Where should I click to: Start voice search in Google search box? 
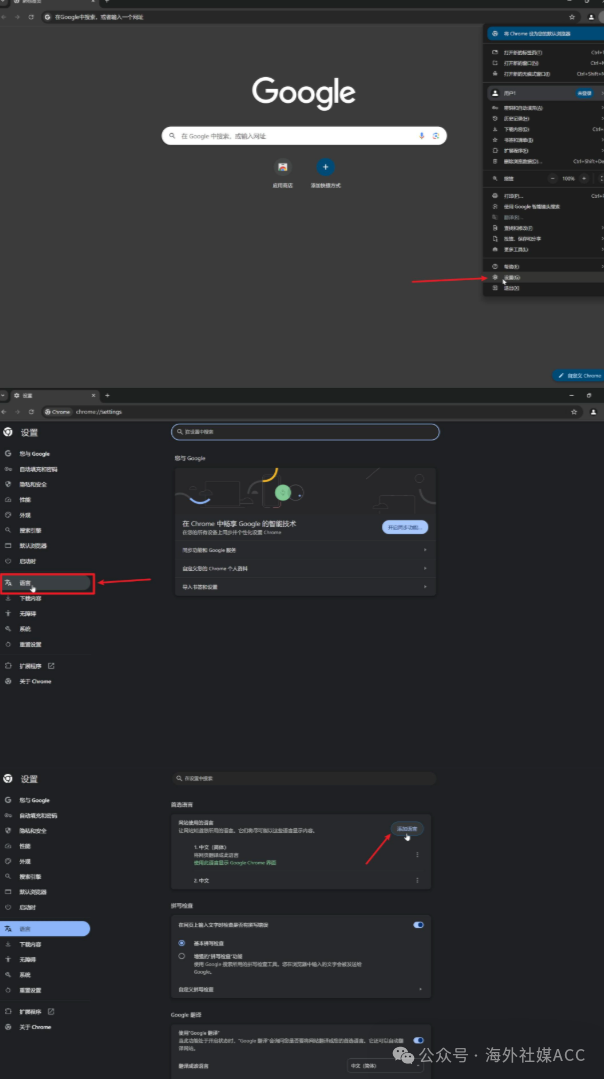[x=422, y=136]
